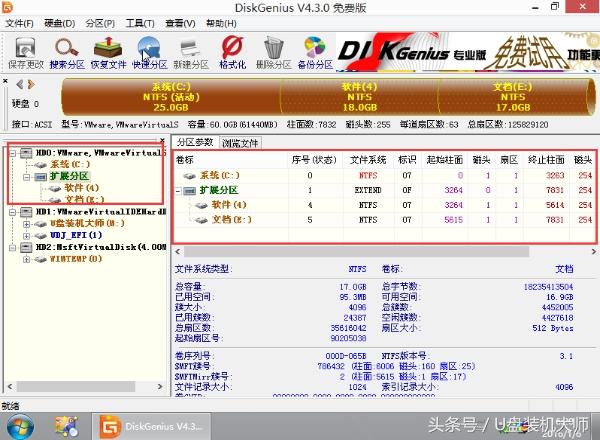The height and width of the screenshot is (440, 600).
Task: Open Search Partition (搜索分区) tool
Action: pyautogui.click(x=67, y=53)
